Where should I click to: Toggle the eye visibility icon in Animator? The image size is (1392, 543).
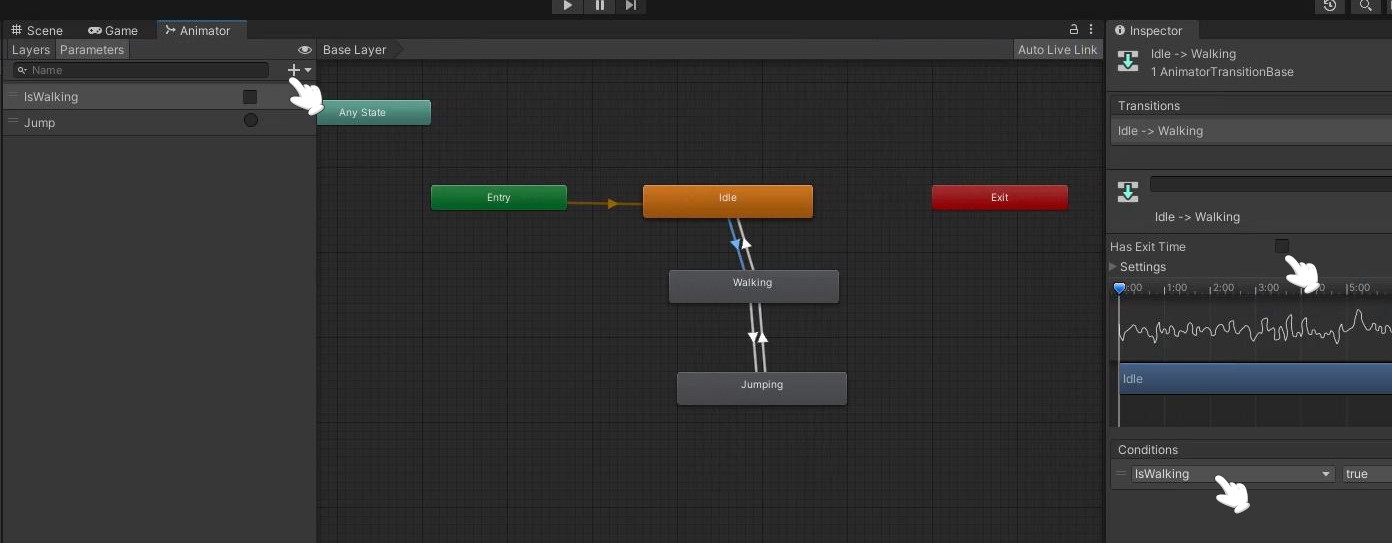coord(305,50)
